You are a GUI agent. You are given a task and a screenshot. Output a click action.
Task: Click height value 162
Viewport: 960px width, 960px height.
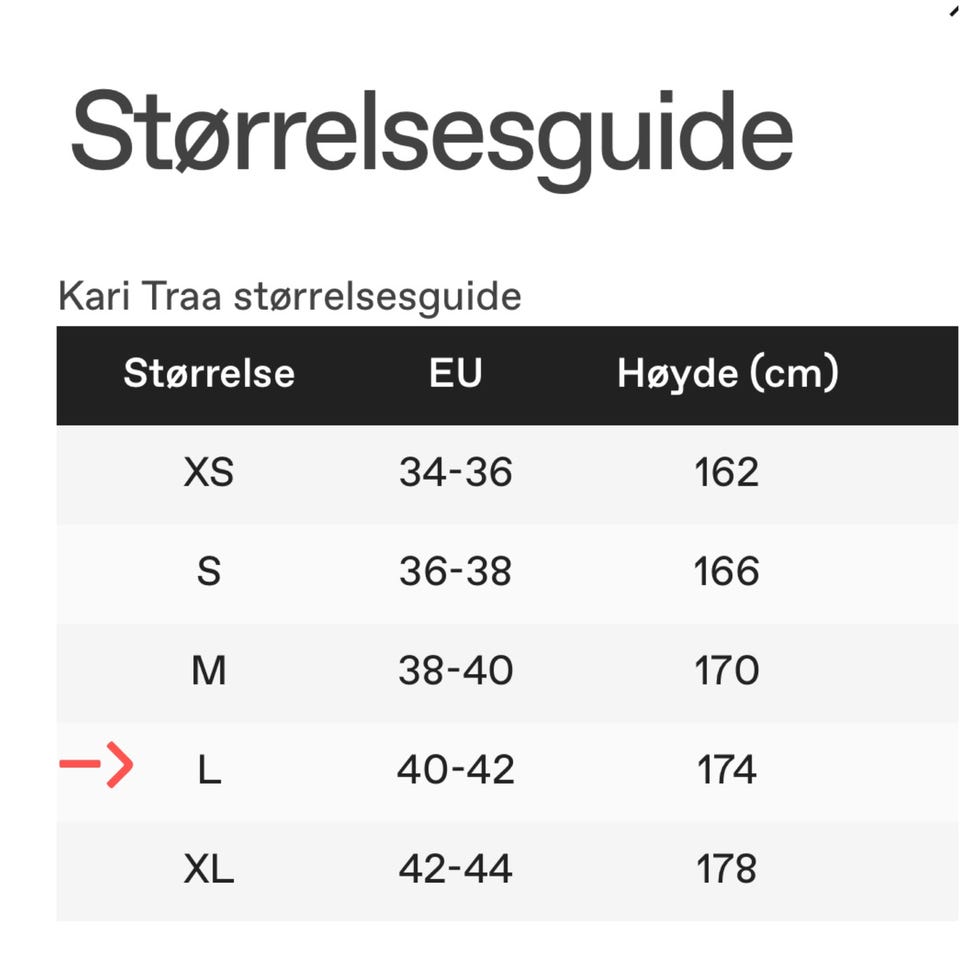[x=727, y=472]
